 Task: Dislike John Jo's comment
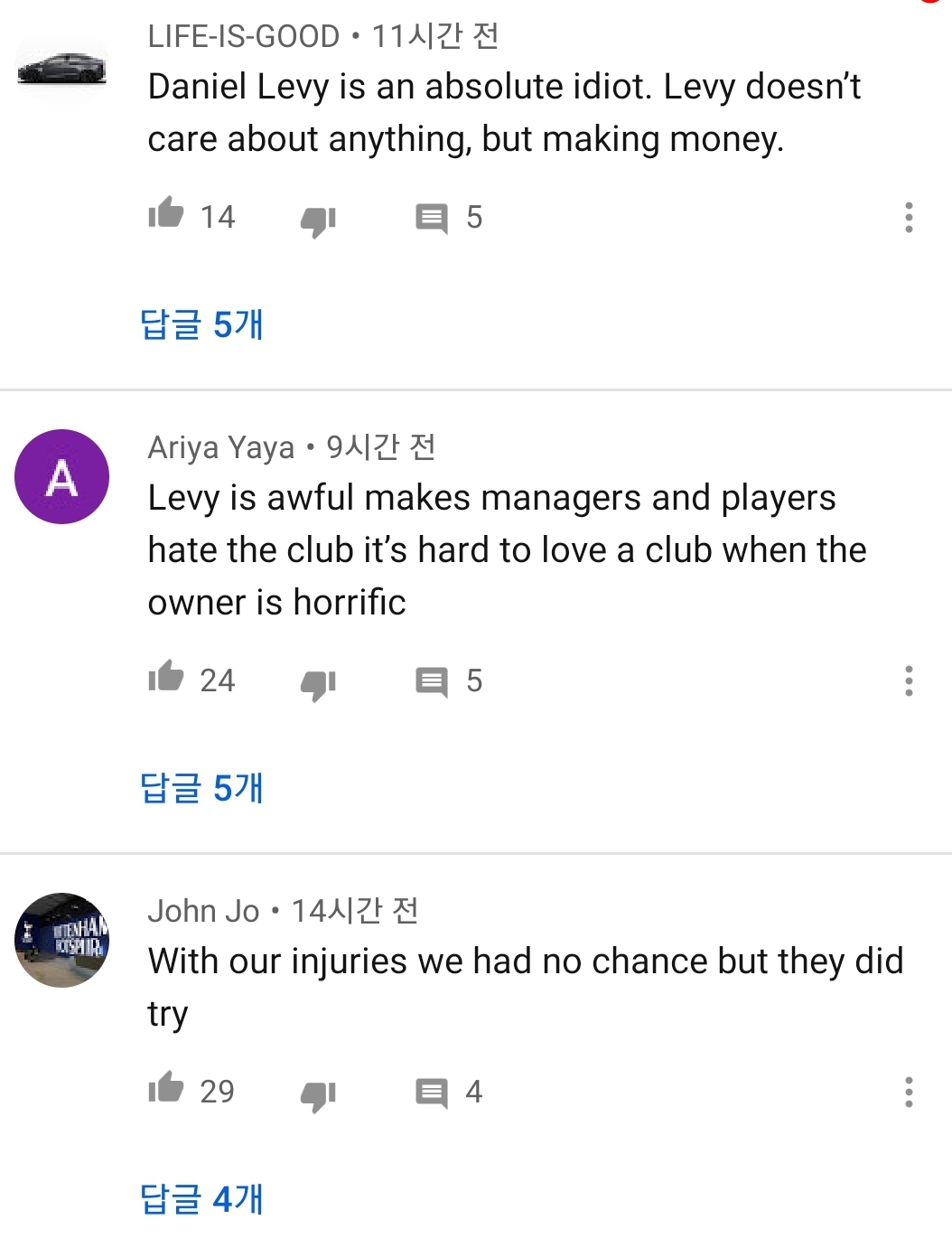click(318, 1095)
